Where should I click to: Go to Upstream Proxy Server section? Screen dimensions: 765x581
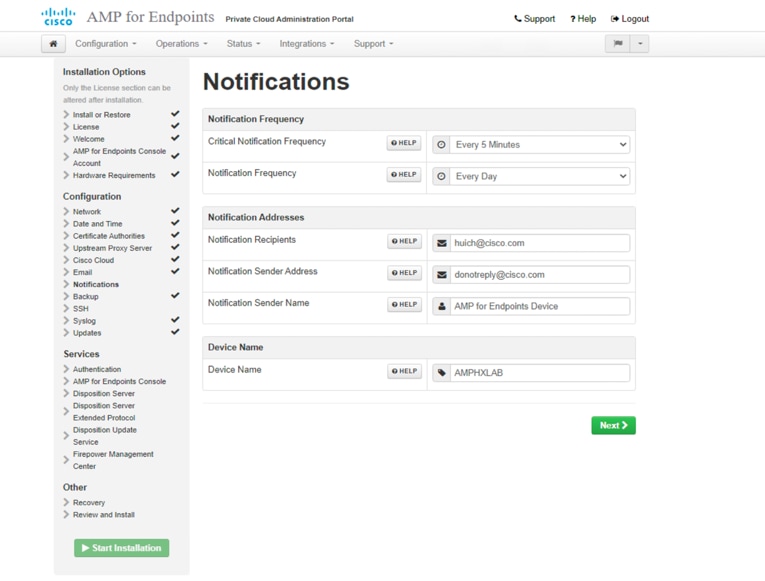click(x=112, y=249)
